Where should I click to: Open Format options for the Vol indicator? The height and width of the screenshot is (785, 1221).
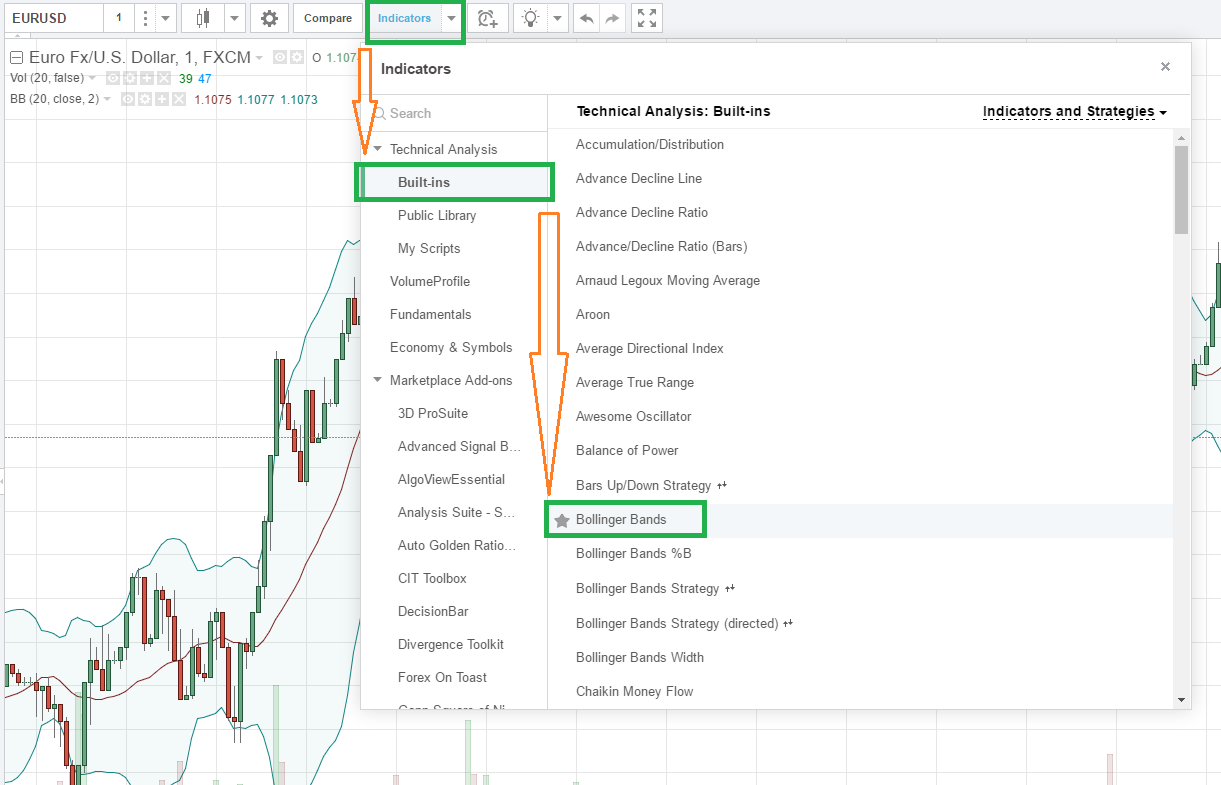click(147, 78)
